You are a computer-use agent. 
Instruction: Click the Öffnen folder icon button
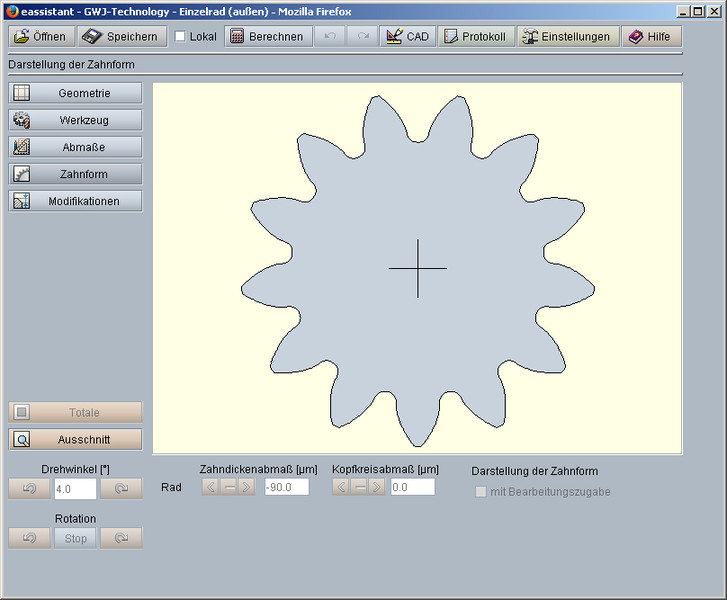[40, 36]
